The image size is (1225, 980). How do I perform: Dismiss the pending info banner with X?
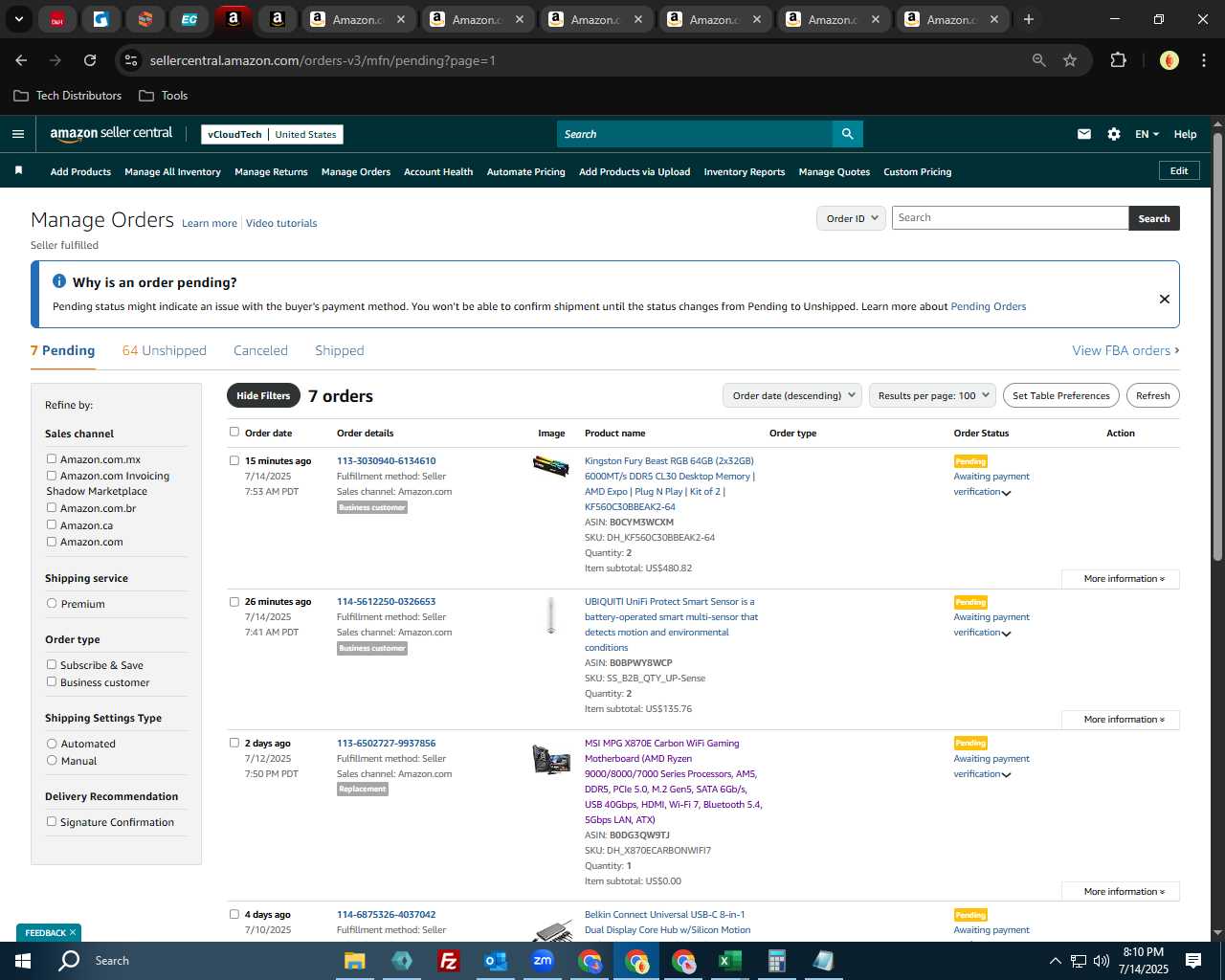[1165, 299]
